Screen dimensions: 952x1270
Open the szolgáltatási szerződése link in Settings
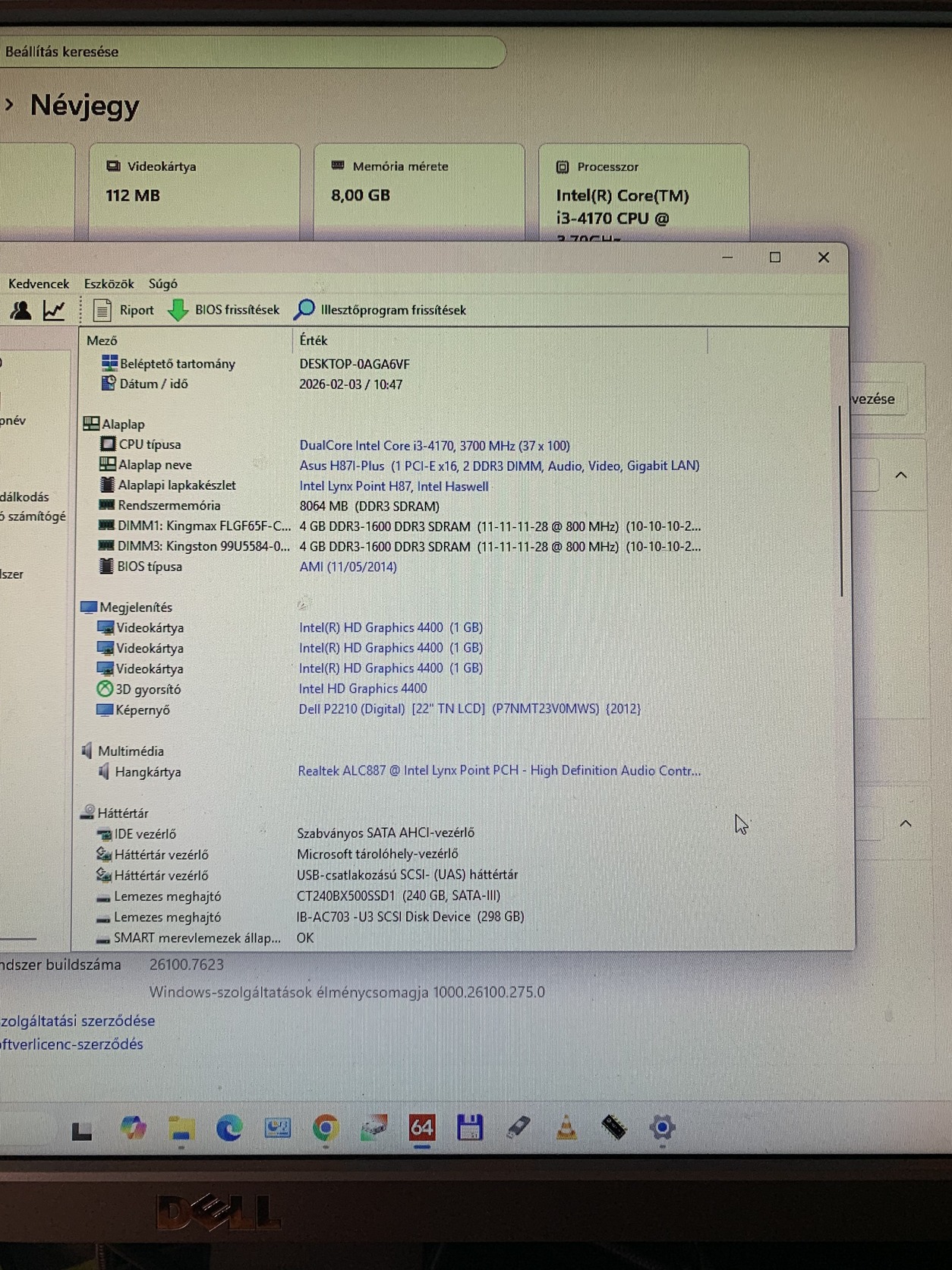pos(77,1020)
